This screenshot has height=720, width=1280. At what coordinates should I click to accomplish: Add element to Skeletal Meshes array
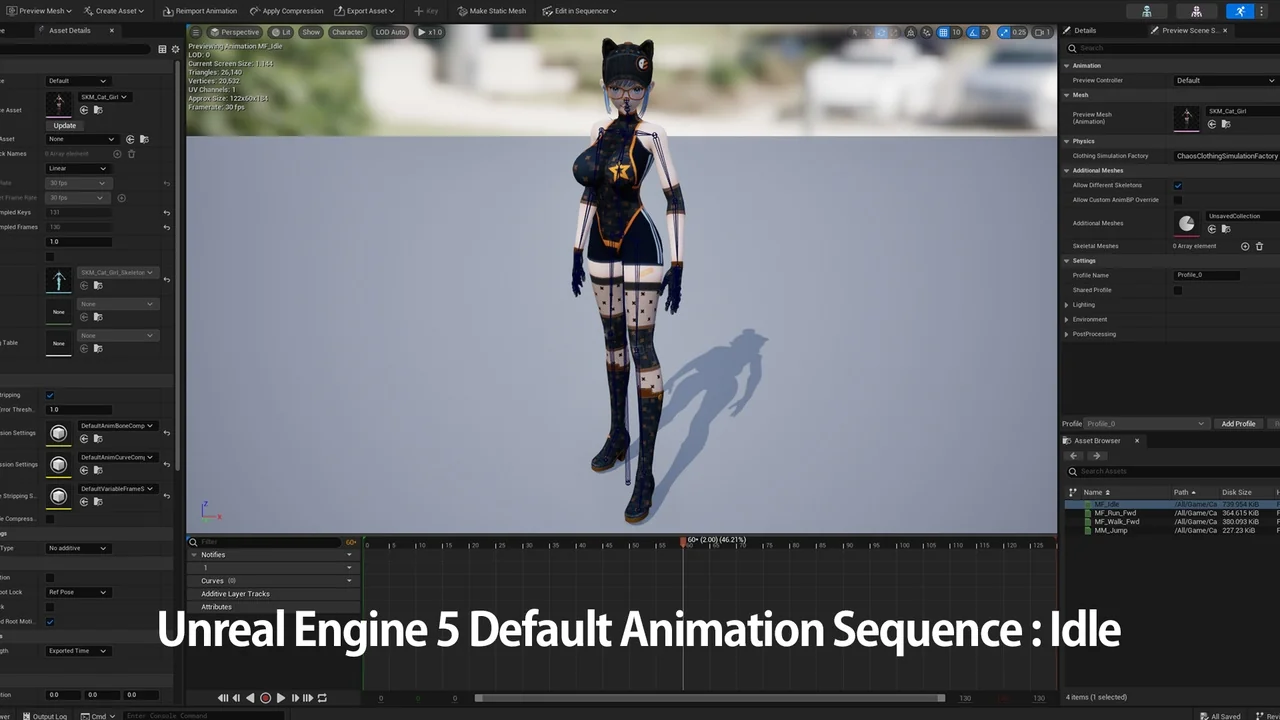(x=1245, y=246)
